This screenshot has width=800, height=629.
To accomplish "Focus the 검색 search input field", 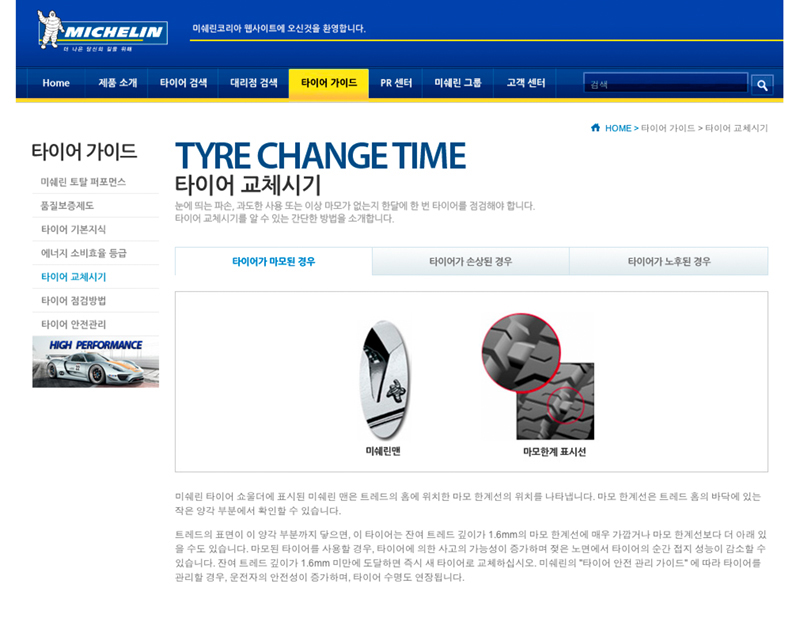I will point(665,84).
